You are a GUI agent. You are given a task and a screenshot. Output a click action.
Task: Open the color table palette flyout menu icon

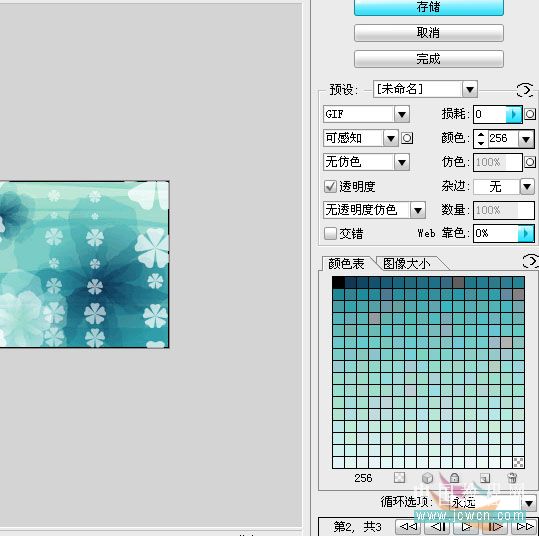click(x=530, y=261)
